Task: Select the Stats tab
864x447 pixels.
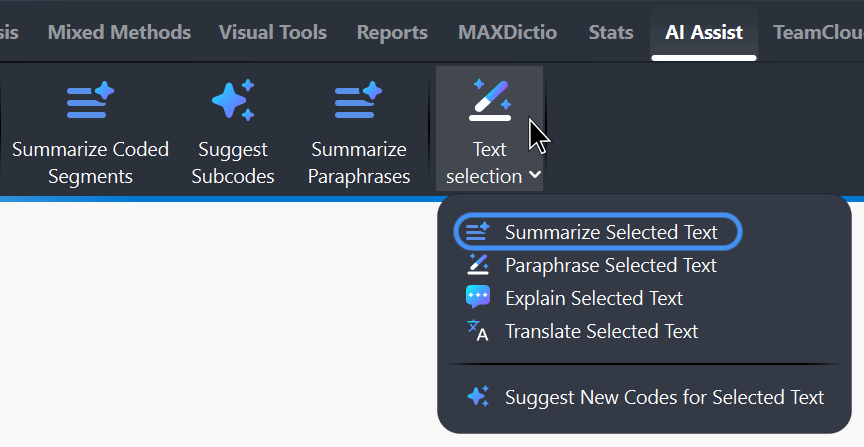Action: coord(611,32)
